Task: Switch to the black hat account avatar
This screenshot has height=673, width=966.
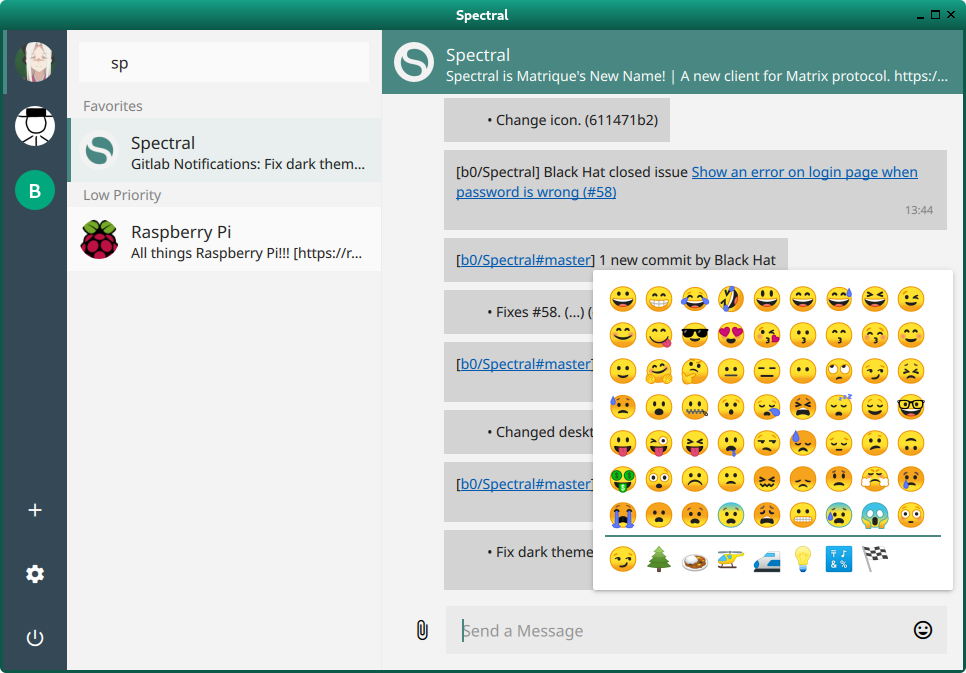Action: click(x=35, y=126)
